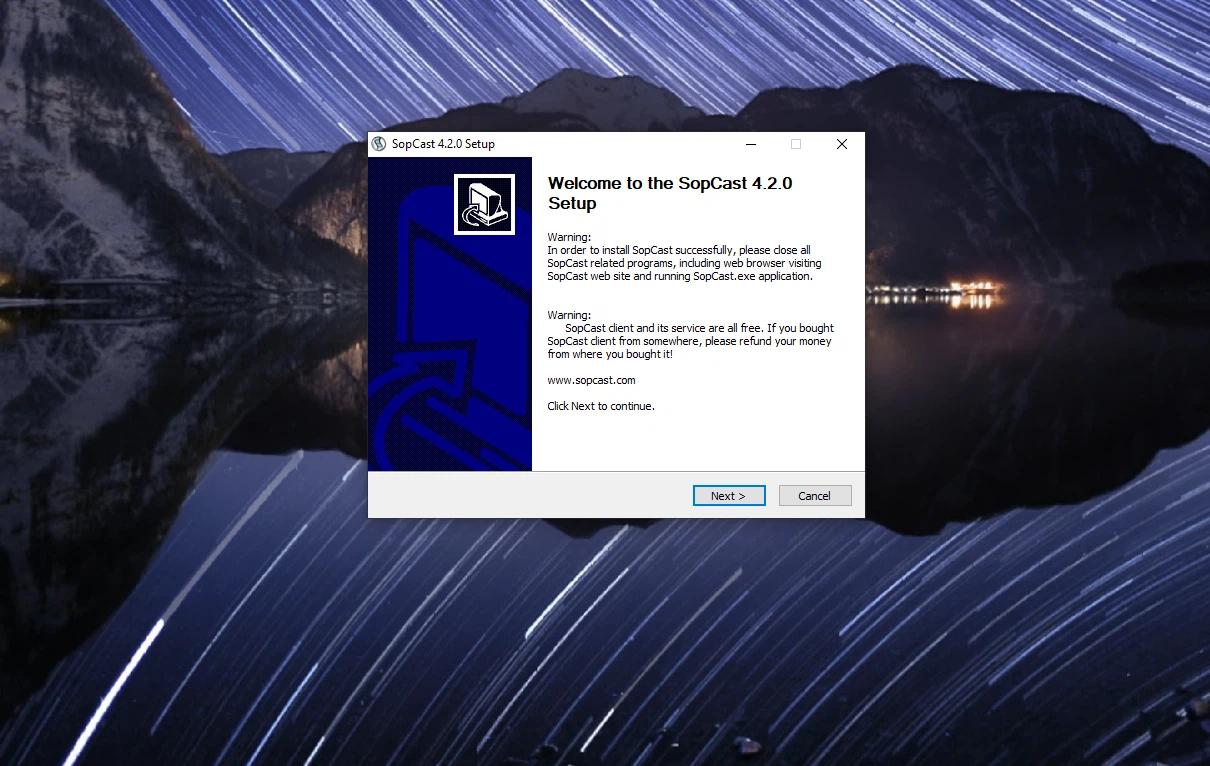The image size is (1210, 766).
Task: Click the 'Welcome to the SopCast 4.2.0 Setup' heading
Action: 670,193
